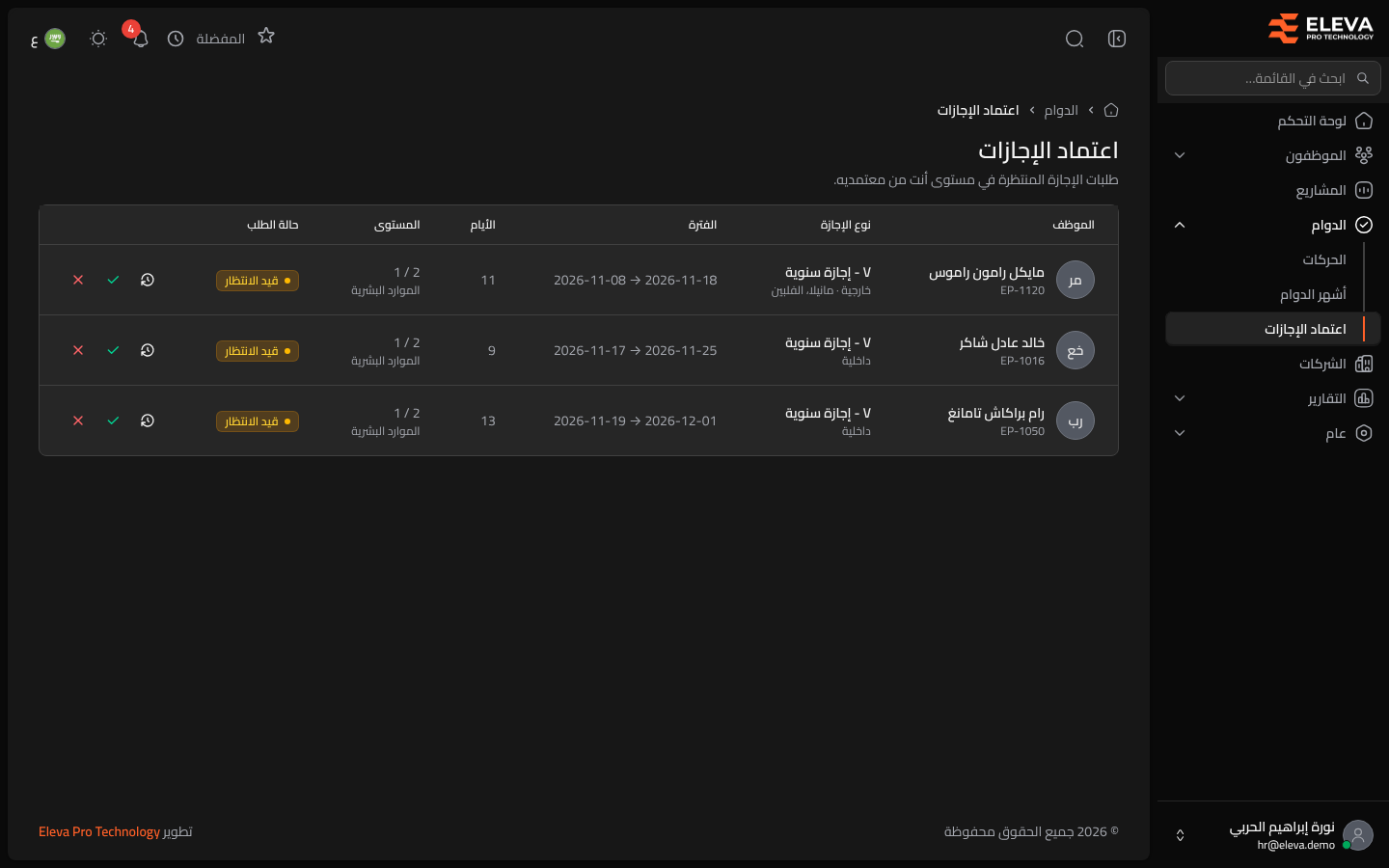Expand the عام menu chevron
The image size is (1389, 868).
[x=1180, y=433]
